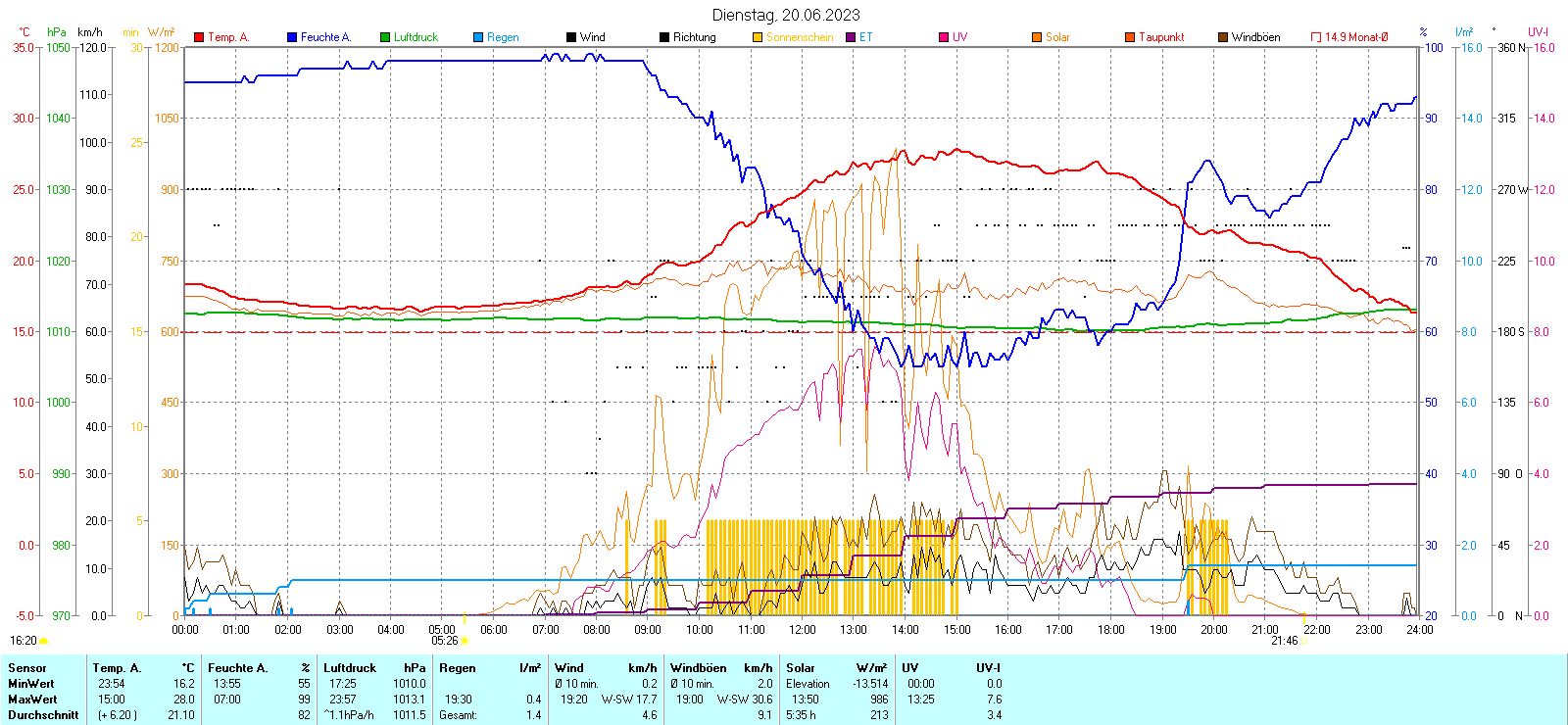Click the chart title Dienstag, 20.06.2023

[785, 15]
